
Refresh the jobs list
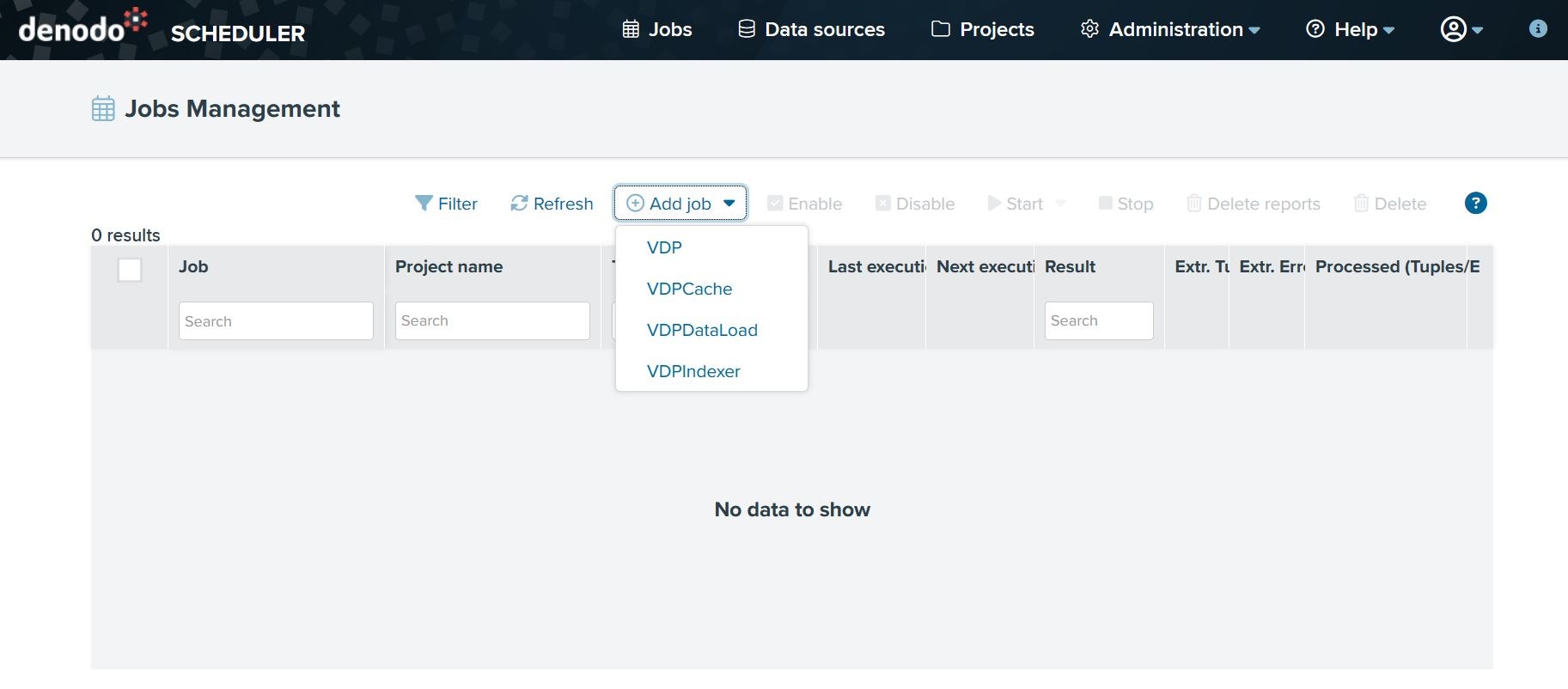(x=552, y=204)
